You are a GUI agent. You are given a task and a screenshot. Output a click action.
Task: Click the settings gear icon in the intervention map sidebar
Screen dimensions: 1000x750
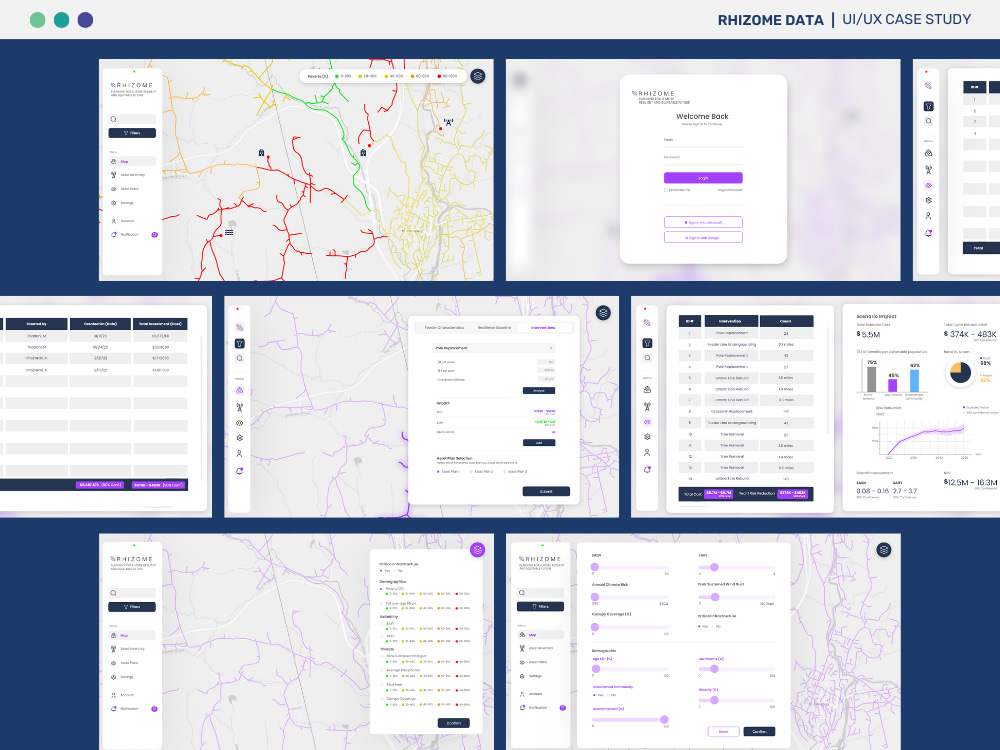click(240, 438)
